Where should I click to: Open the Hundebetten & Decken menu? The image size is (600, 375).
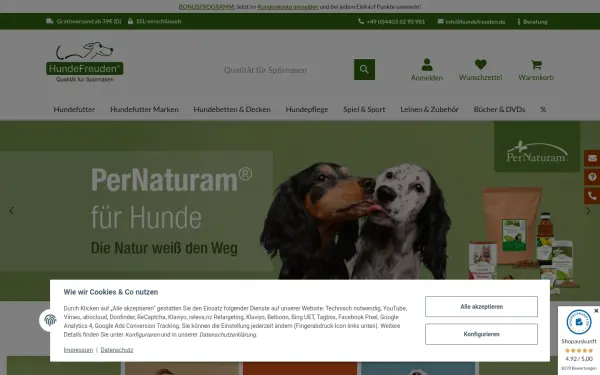pyautogui.click(x=232, y=109)
